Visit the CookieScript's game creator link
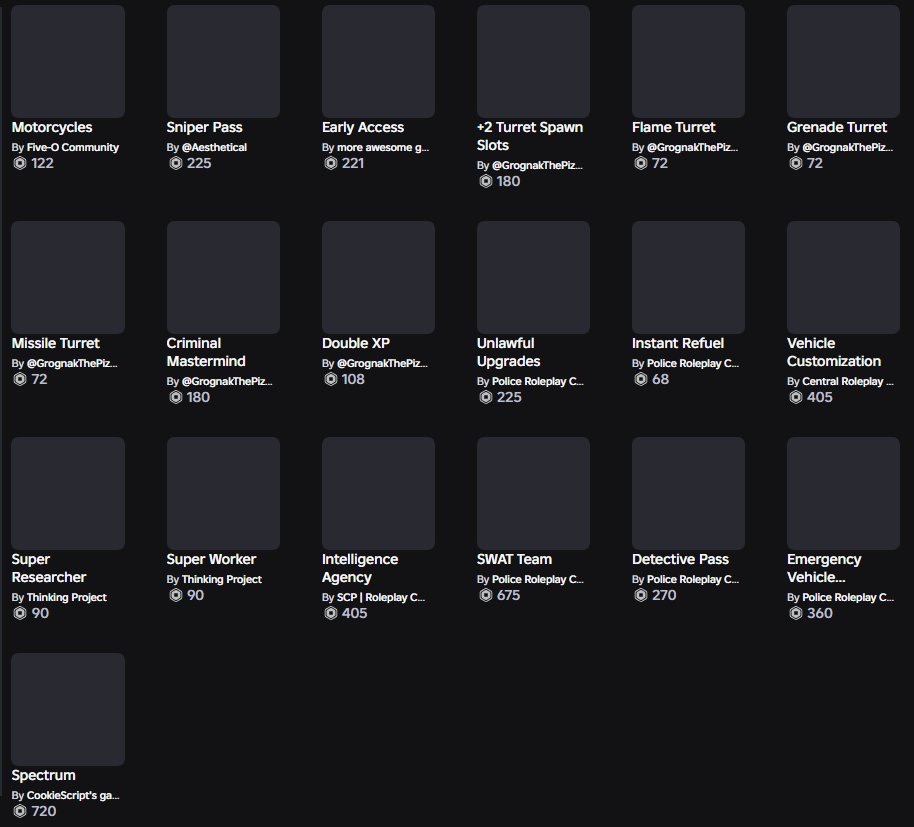The image size is (914, 827). [73, 795]
